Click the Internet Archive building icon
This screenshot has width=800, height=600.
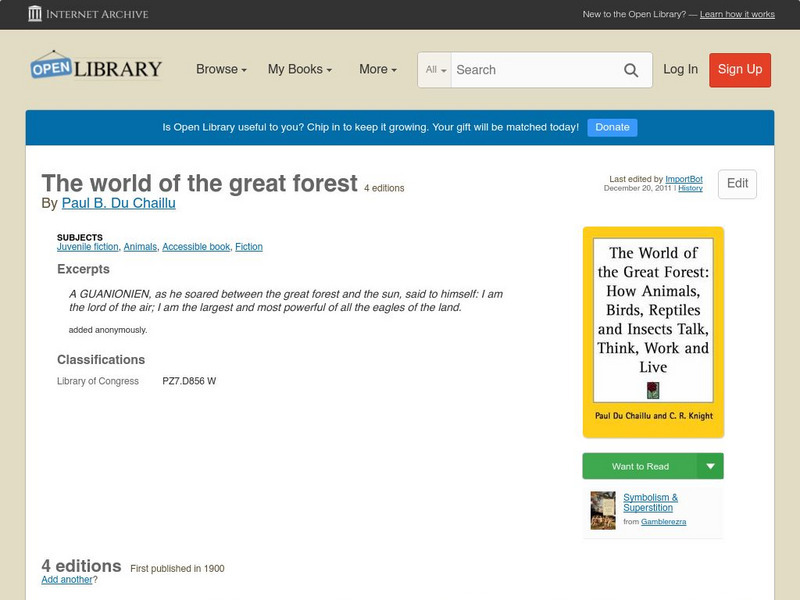35,14
